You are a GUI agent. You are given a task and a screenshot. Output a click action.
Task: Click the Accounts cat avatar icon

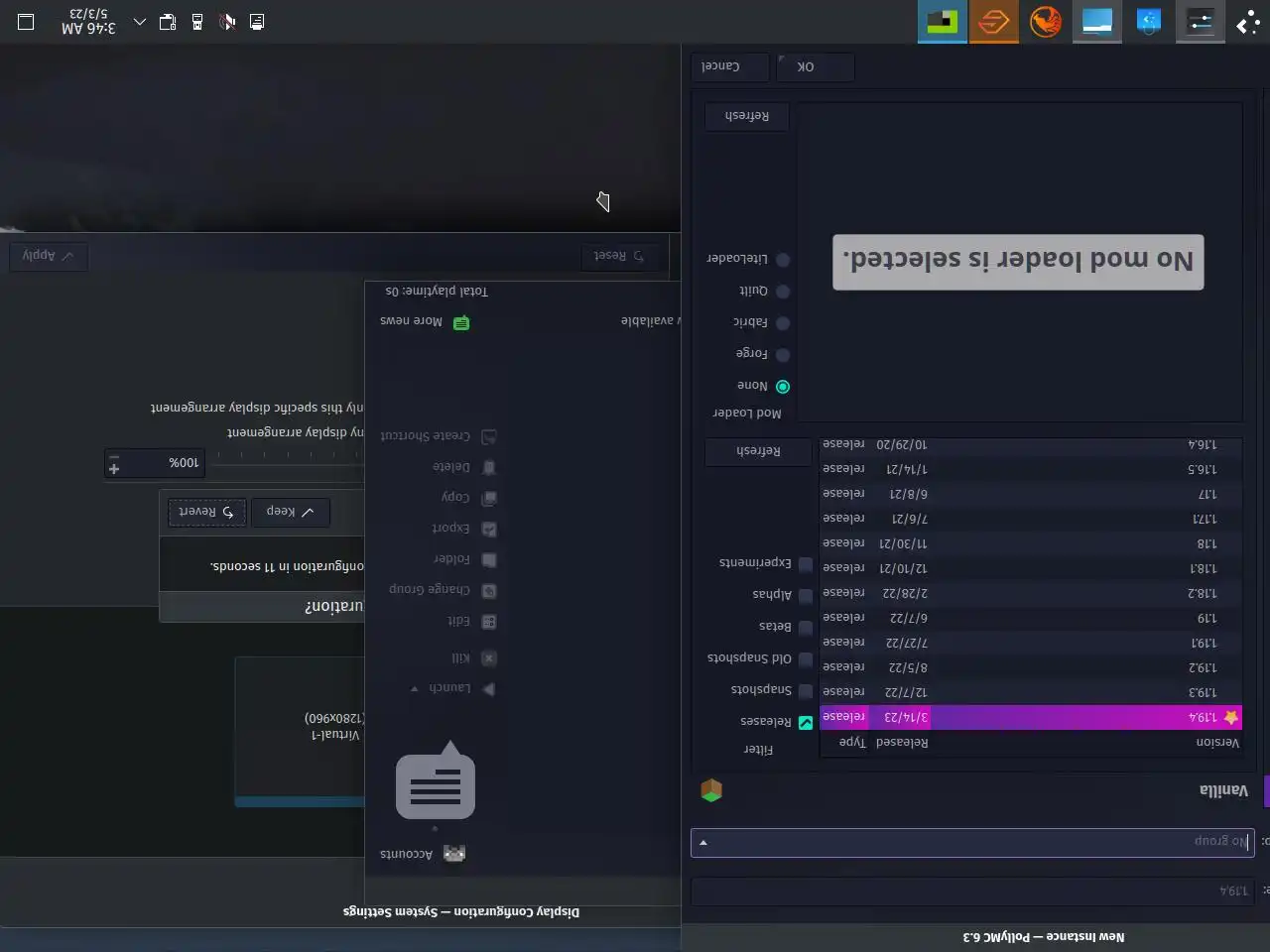[454, 854]
